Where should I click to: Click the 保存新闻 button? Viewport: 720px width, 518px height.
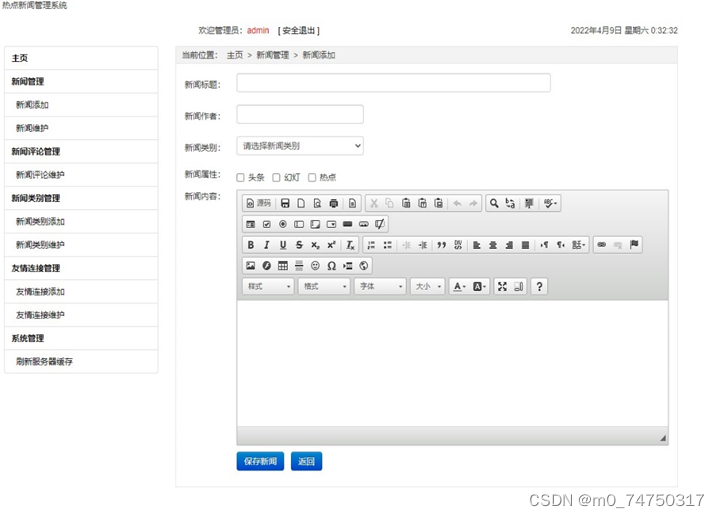(260, 462)
